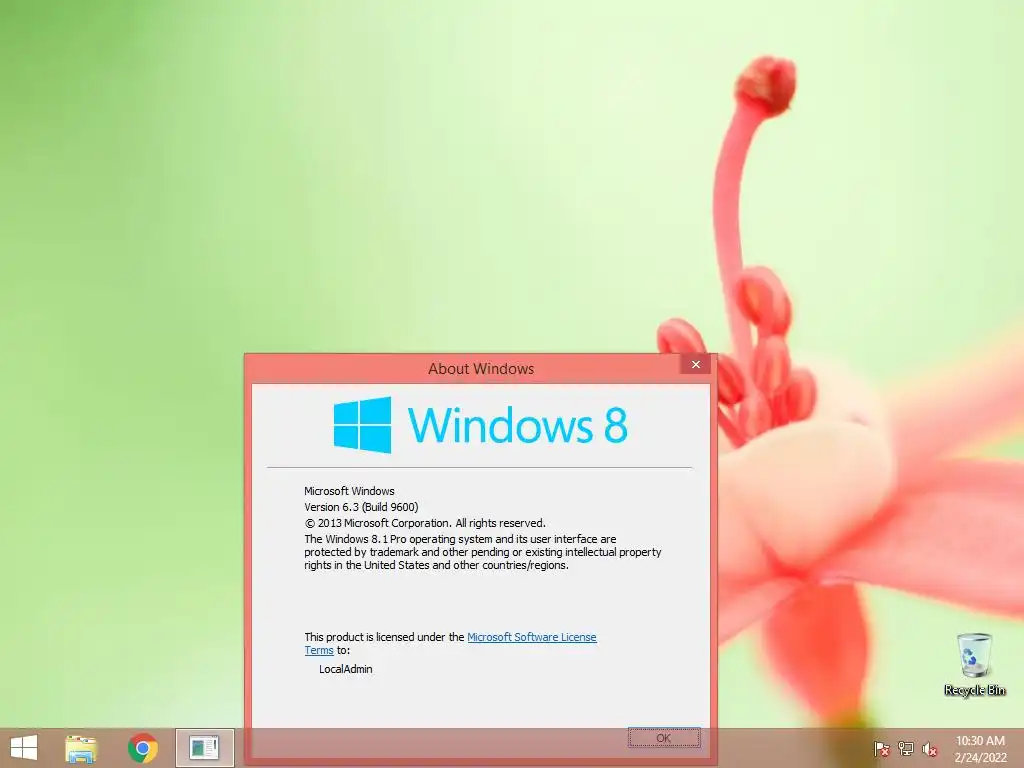1024x768 pixels.
Task: Open the Microsoft Software License link
Action: pyautogui.click(x=532, y=637)
